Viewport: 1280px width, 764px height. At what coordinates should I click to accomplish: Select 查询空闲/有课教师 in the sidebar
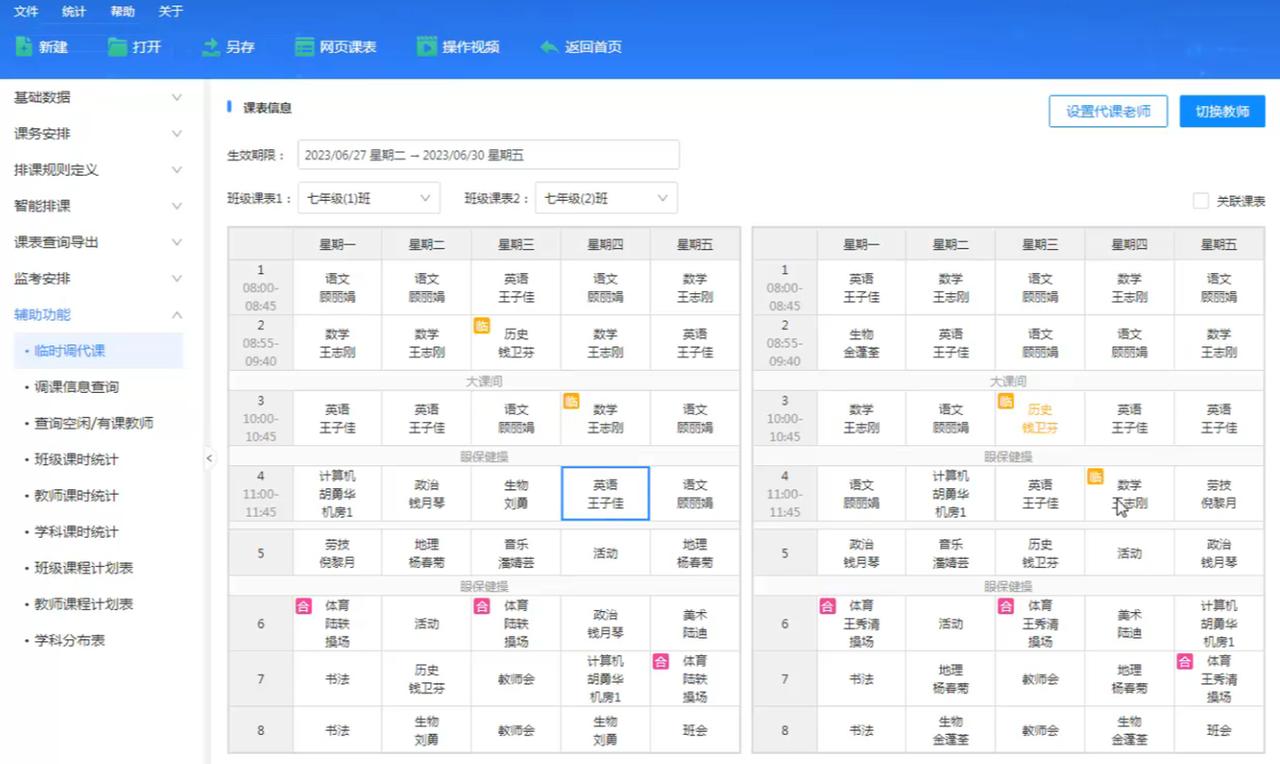pyautogui.click(x=92, y=423)
